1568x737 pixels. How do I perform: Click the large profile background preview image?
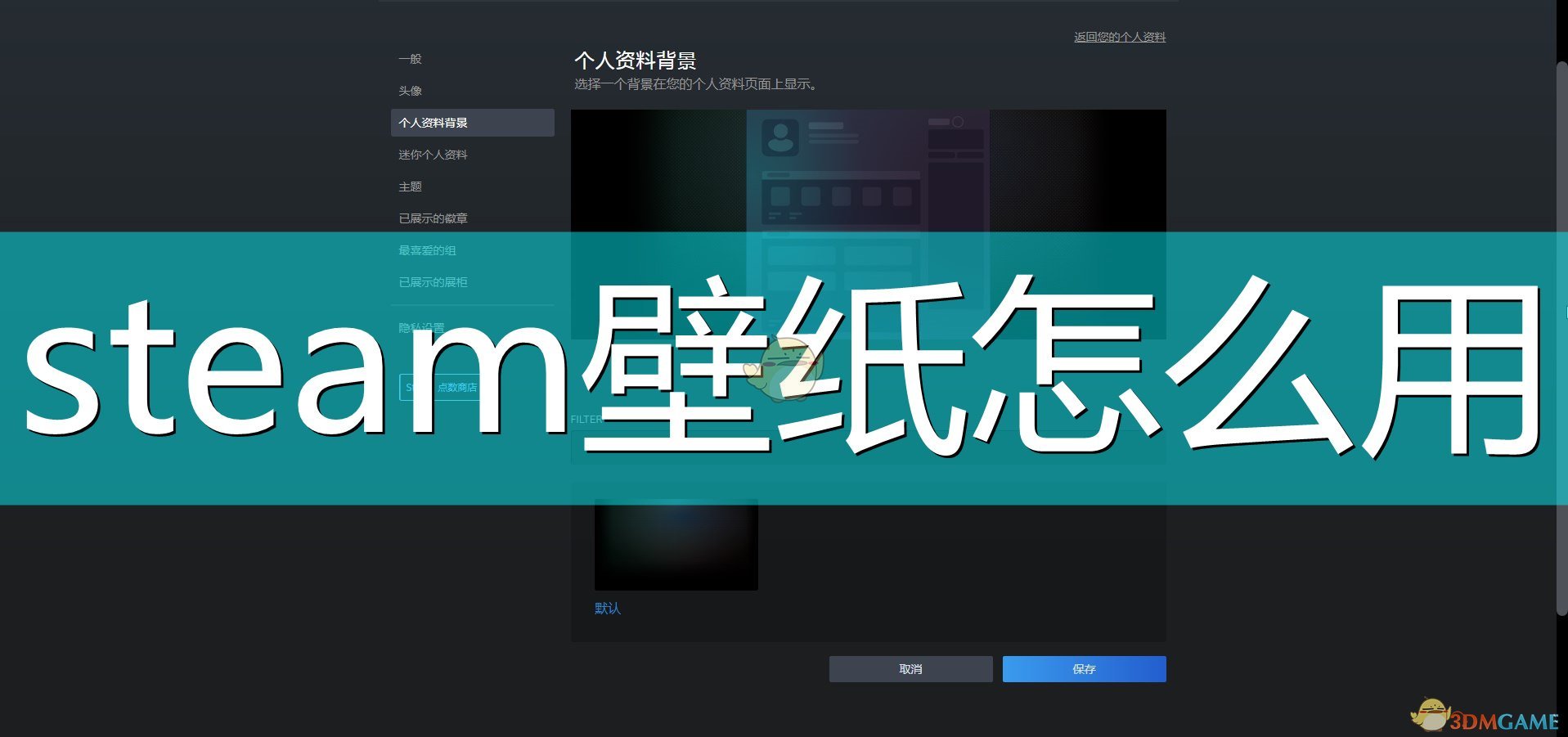(x=869, y=224)
